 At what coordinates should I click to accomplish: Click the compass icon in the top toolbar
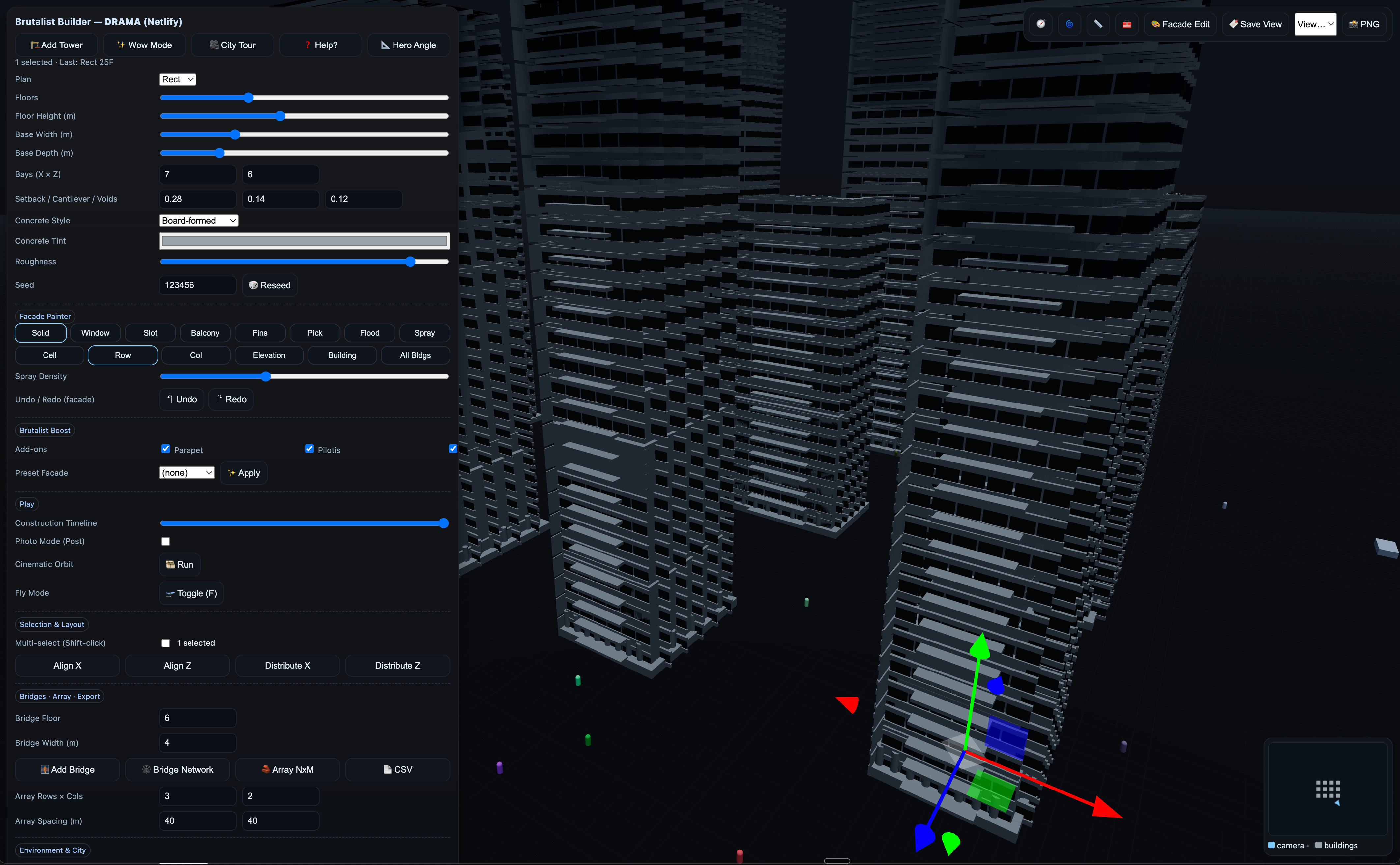click(1041, 24)
